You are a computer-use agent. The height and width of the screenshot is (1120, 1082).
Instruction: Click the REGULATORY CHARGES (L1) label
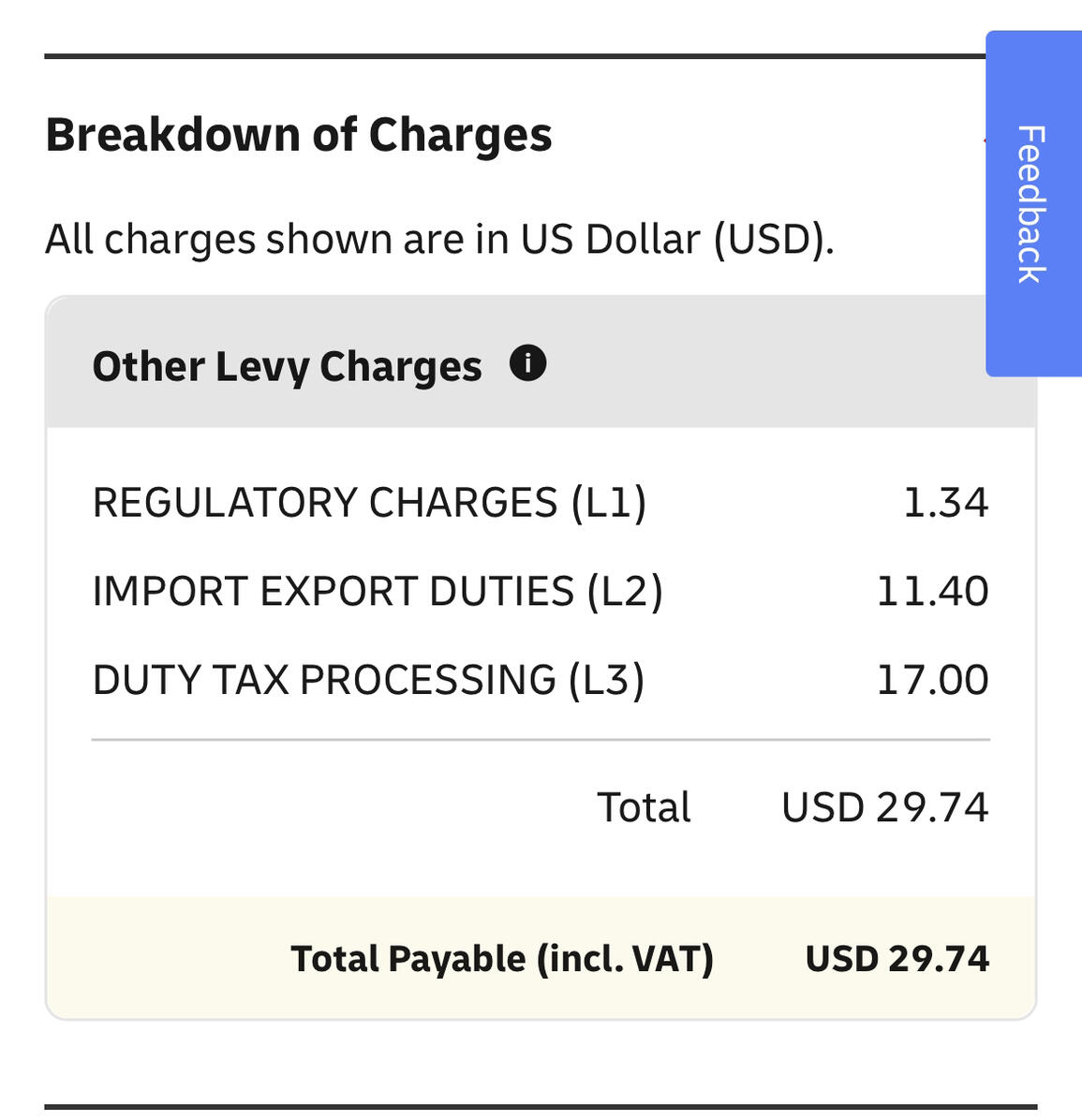click(369, 503)
